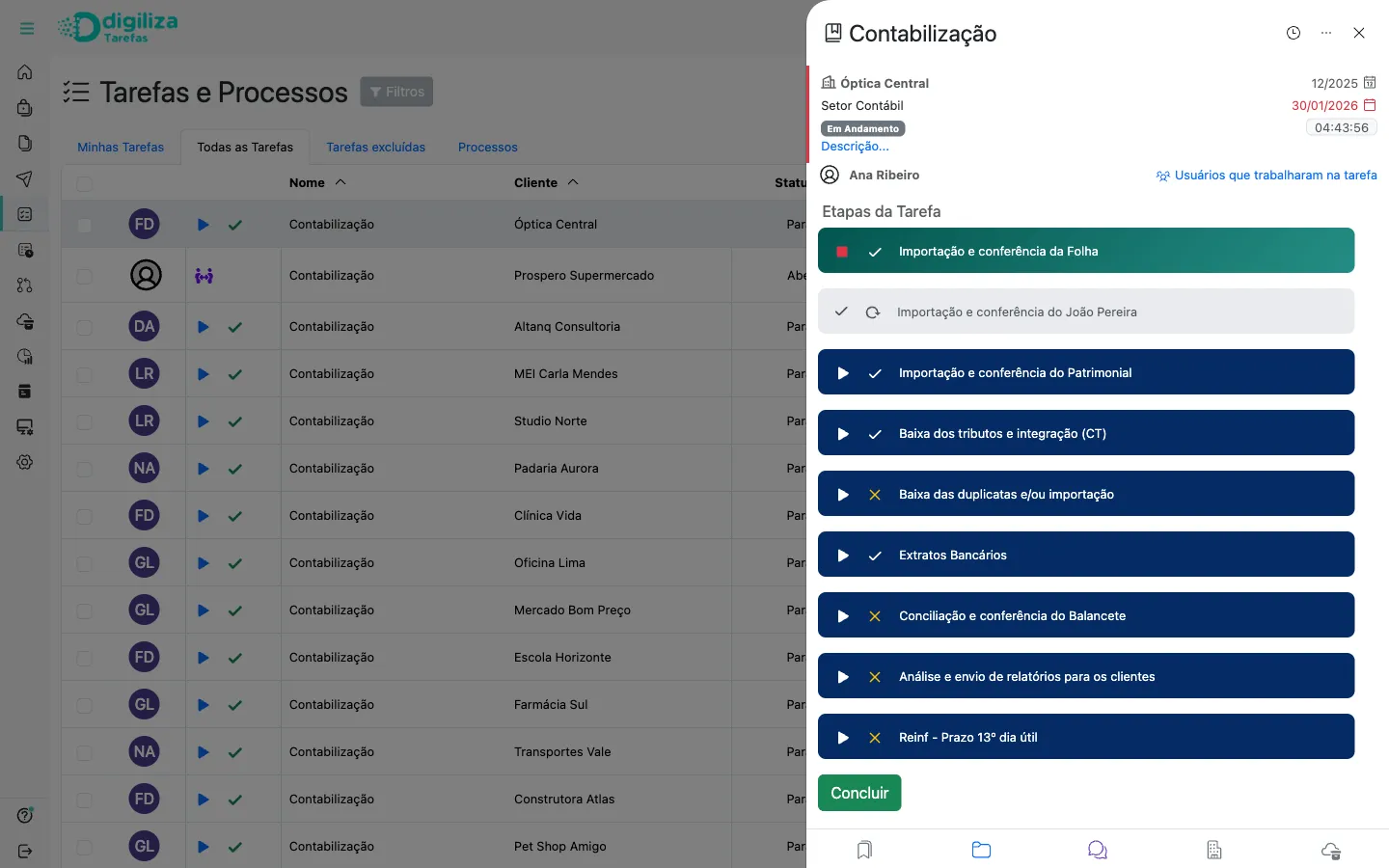Toggle check on Baixa dos tributos e integração (CT)
Viewport: 1389px width, 868px height.
pyautogui.click(x=875, y=434)
